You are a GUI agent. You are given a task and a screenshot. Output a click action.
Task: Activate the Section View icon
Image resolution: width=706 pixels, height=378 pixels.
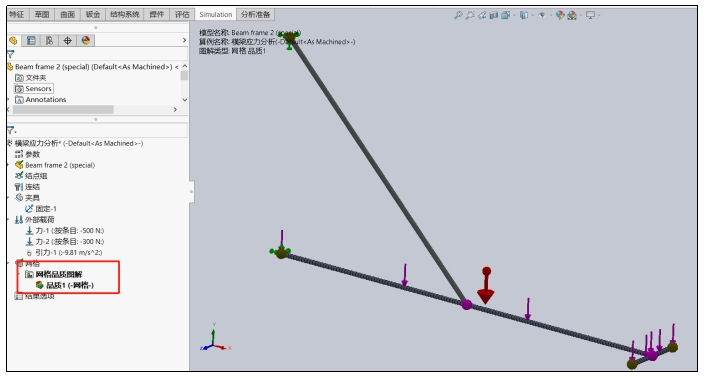pyautogui.click(x=494, y=15)
